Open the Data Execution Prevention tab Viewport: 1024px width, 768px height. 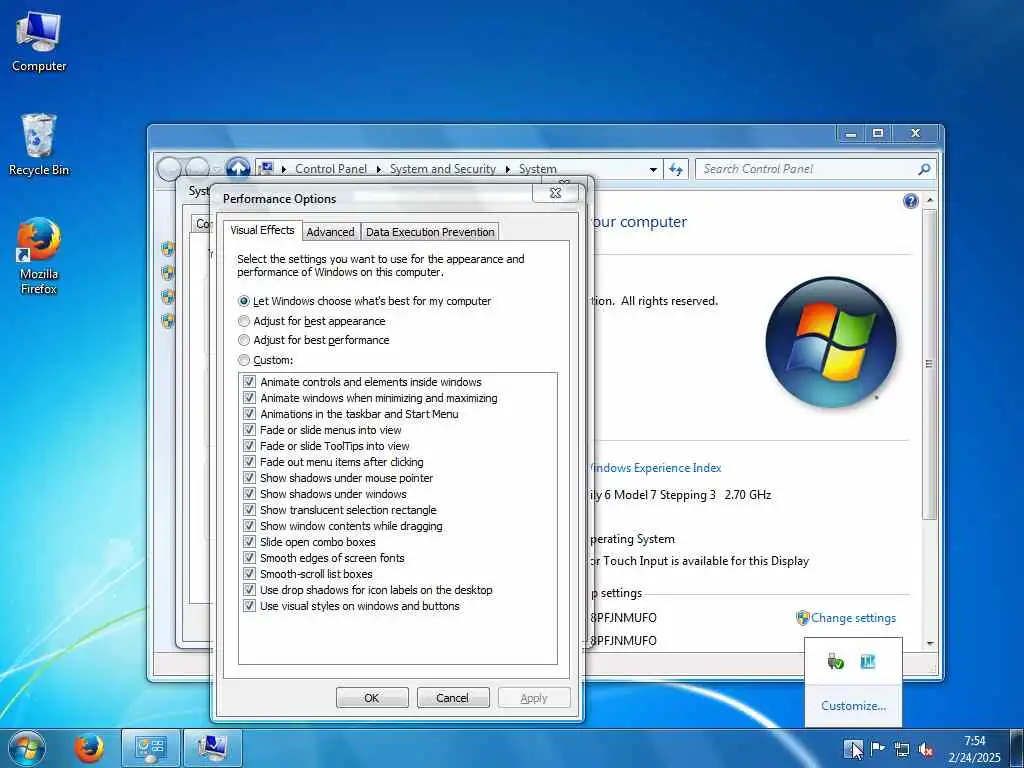(x=430, y=232)
